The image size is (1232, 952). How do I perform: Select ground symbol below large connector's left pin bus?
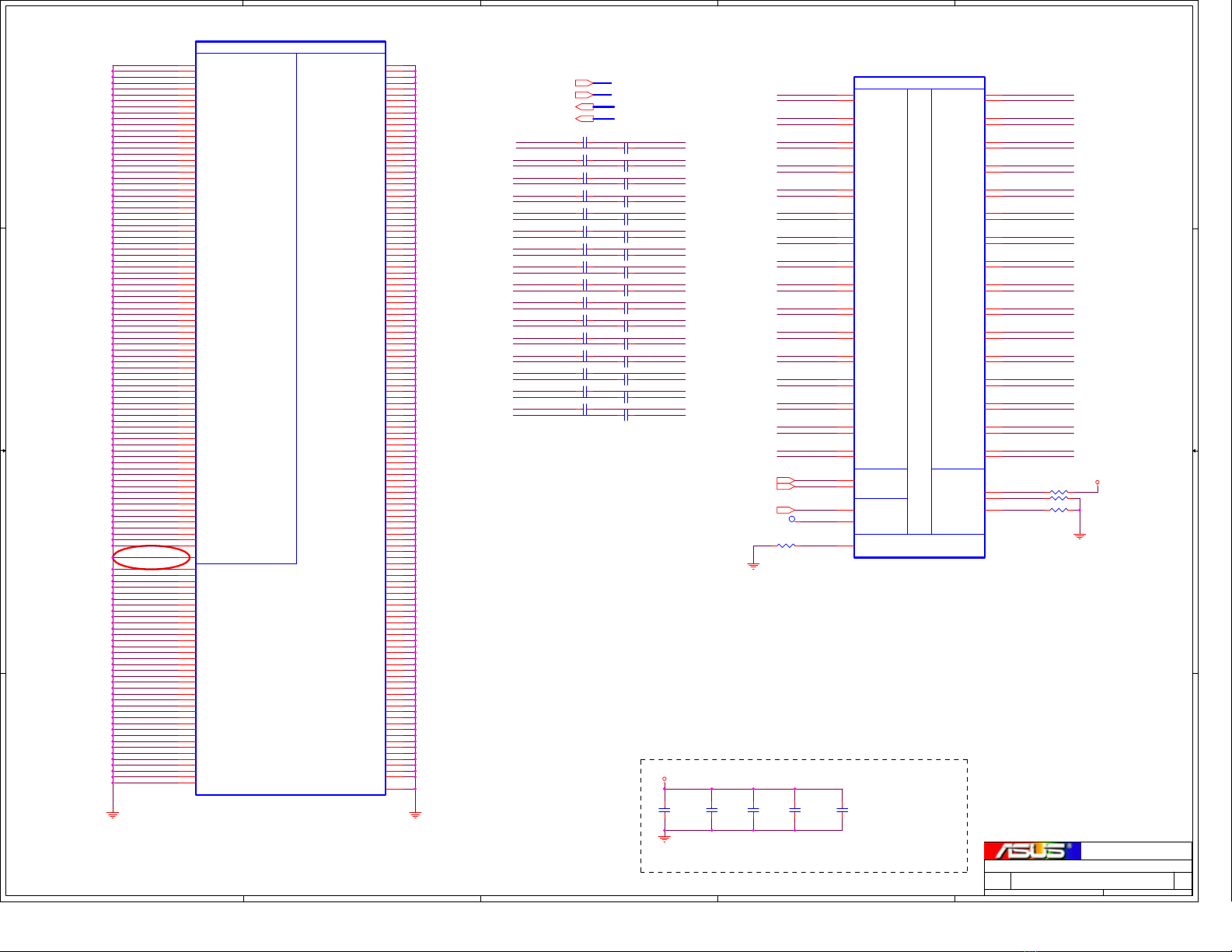coord(113,814)
